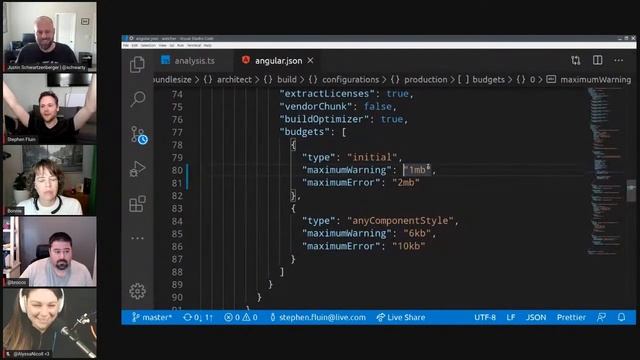Open notifications bell in status bar
The image size is (640, 360).
(621, 317)
